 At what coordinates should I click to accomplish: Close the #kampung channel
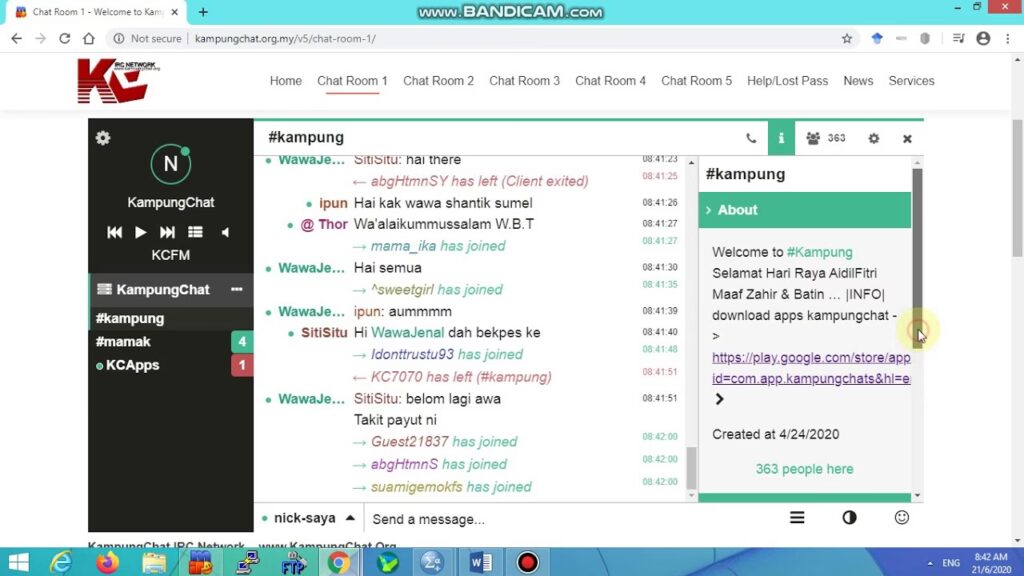(x=907, y=138)
